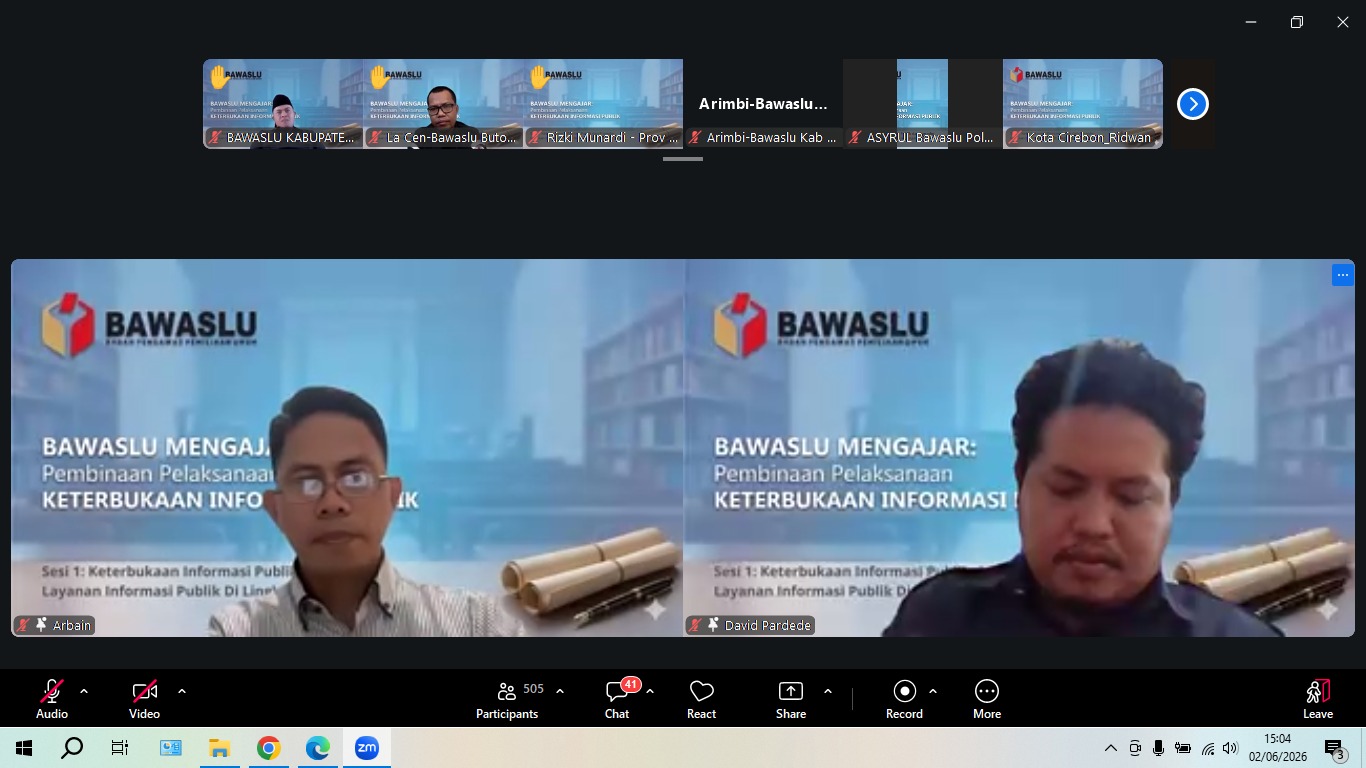Open David Pardede video options ellipsis
The width and height of the screenshot is (1366, 768).
[1342, 275]
